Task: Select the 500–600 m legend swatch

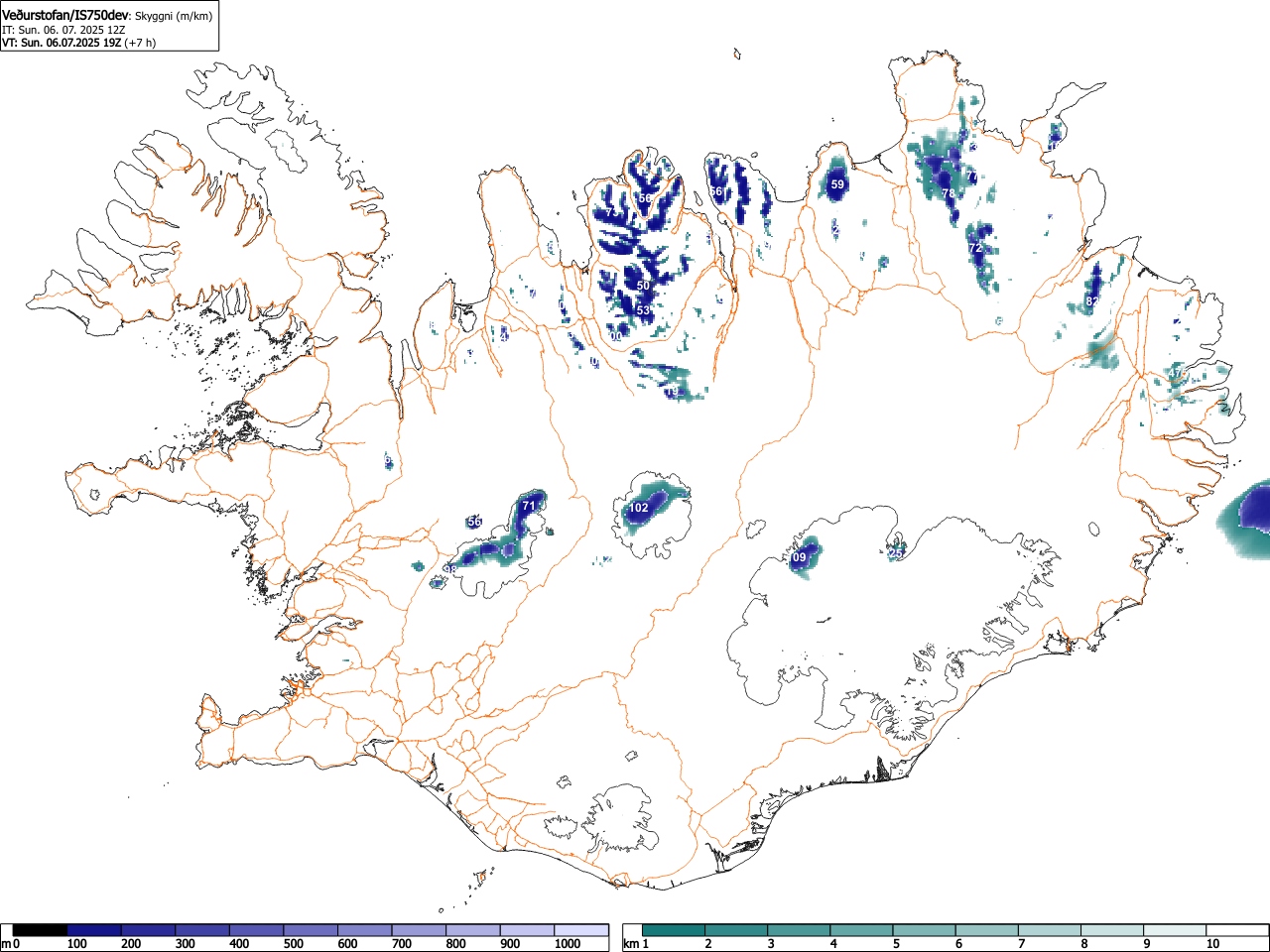Action: click(311, 930)
